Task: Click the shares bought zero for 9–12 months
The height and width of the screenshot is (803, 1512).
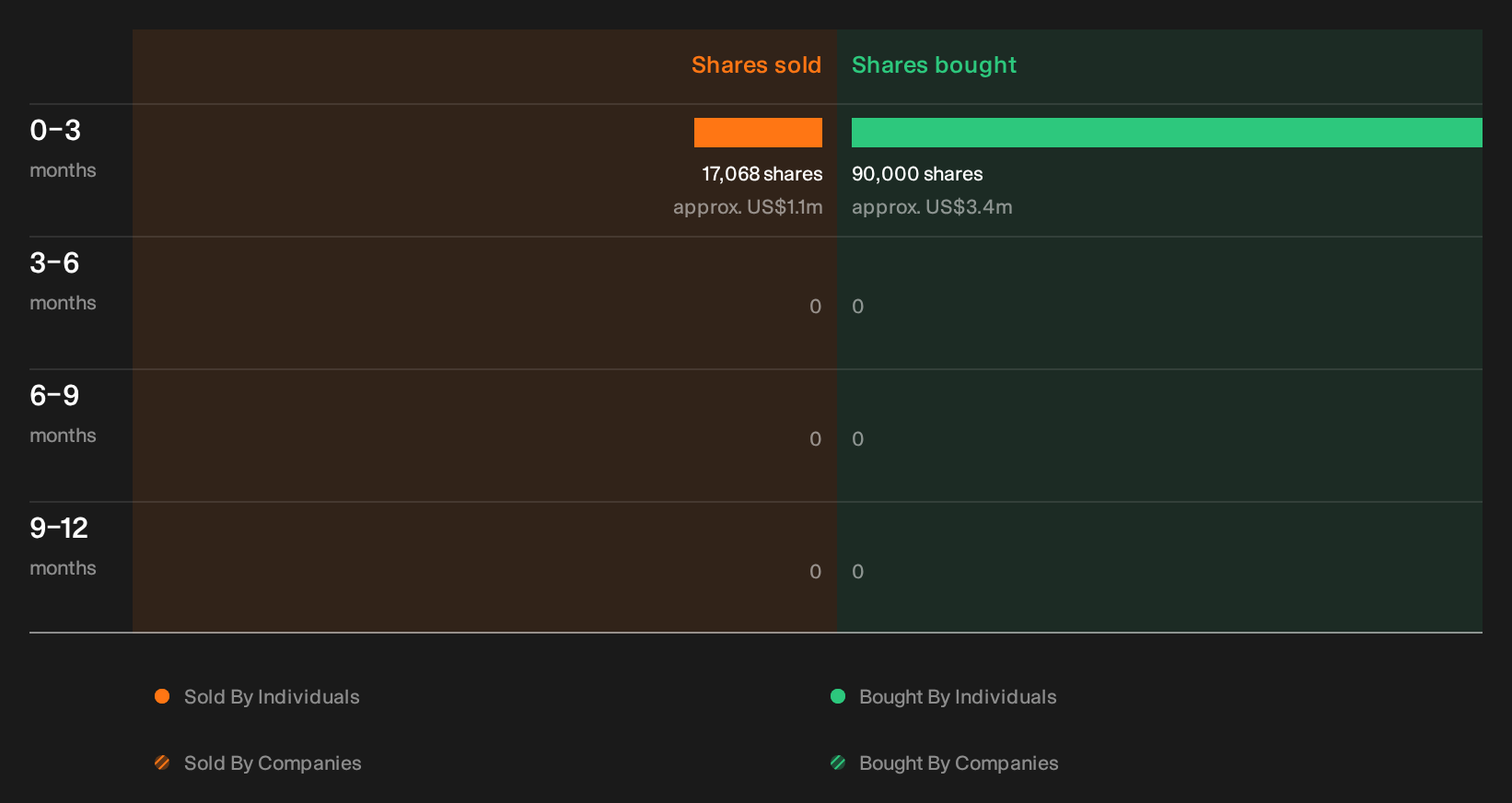Action: click(858, 572)
